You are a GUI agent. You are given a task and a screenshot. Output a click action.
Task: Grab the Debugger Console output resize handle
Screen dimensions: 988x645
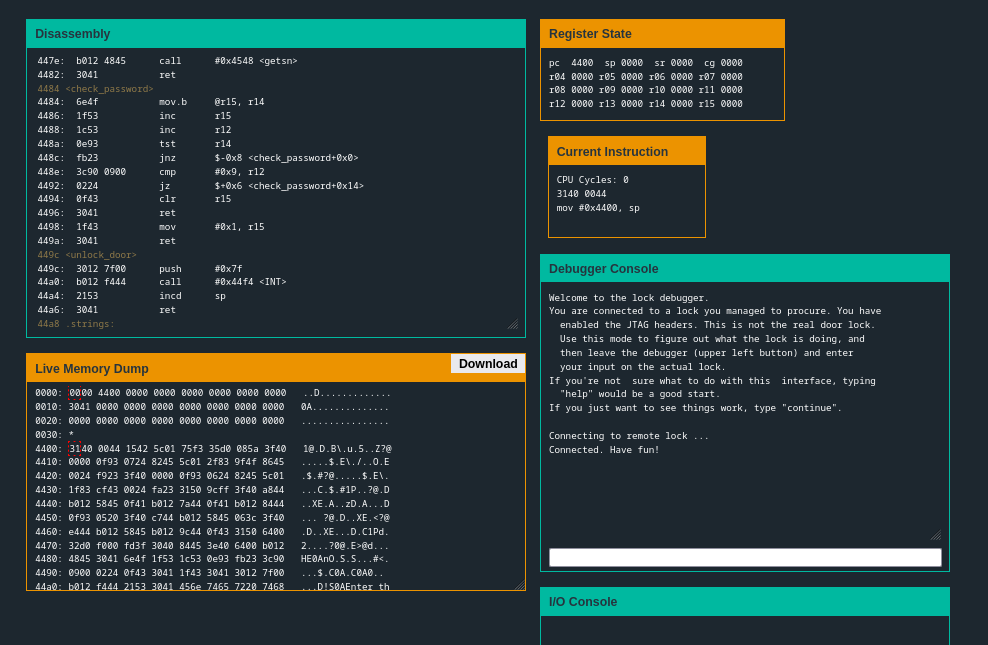(936, 535)
